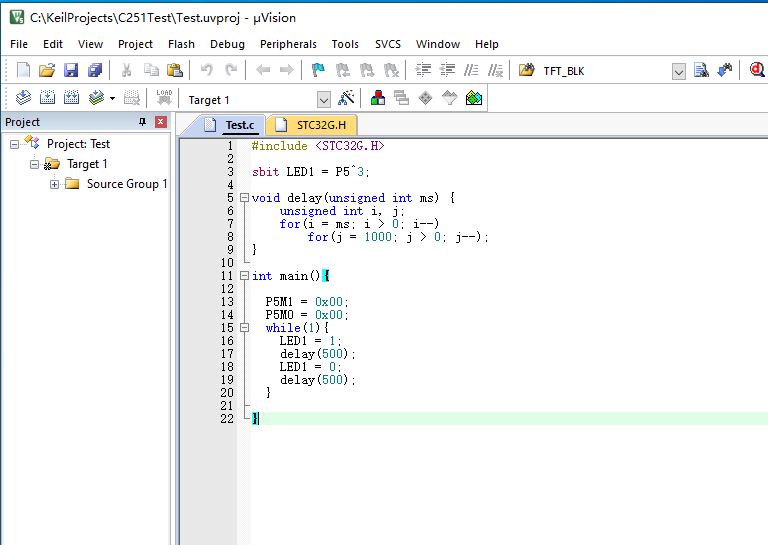Start debug session icon

tap(757, 71)
